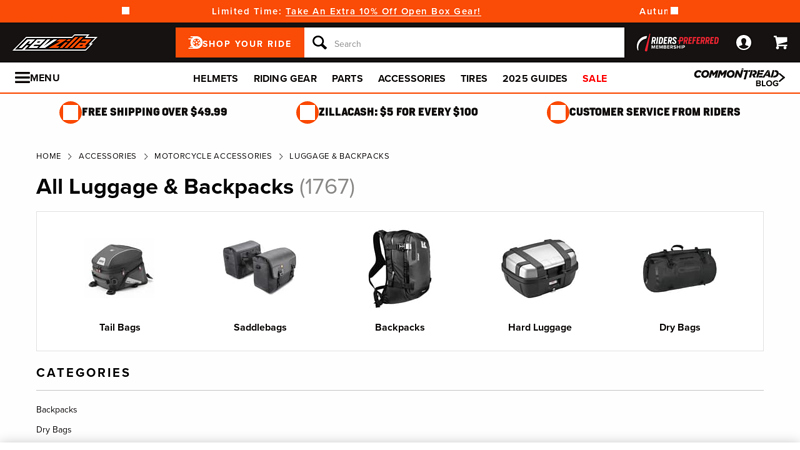Click the free shipping circle icon
This screenshot has width=800, height=450.
tap(70, 112)
